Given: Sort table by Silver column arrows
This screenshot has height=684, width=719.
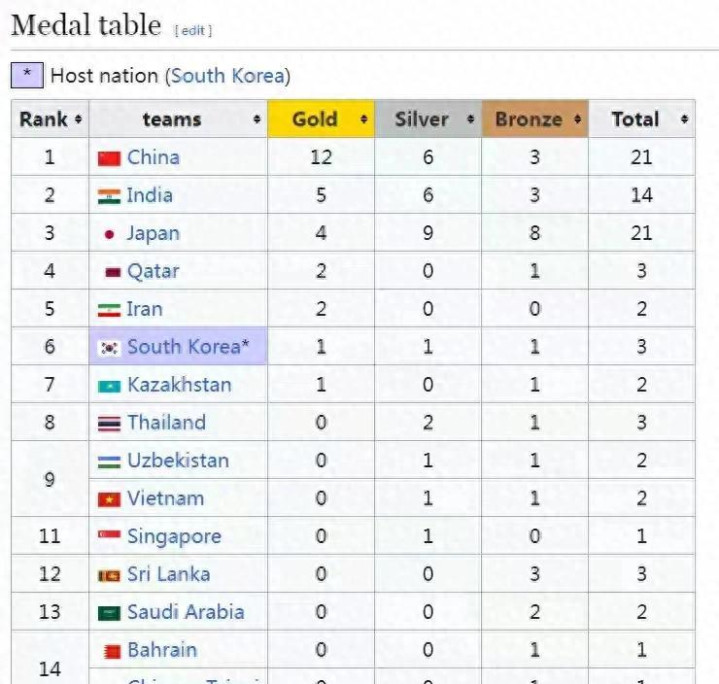Looking at the screenshot, I should 470,119.
